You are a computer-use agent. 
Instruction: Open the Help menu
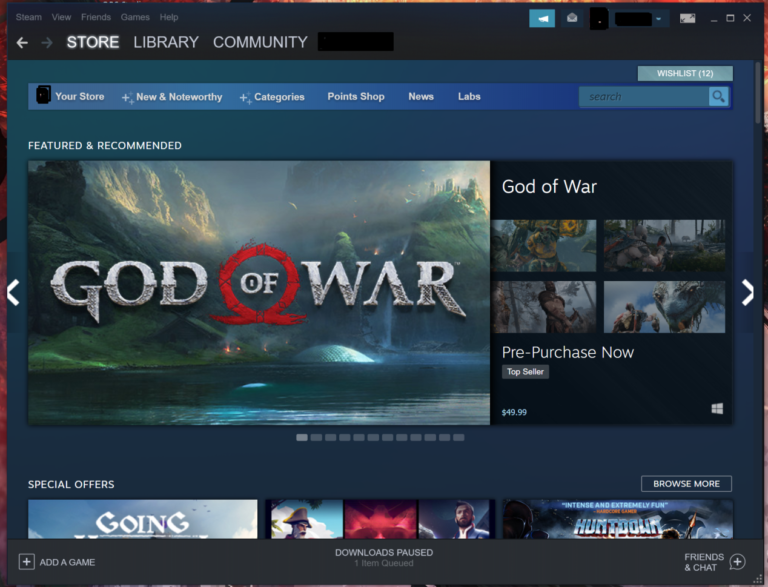169,17
